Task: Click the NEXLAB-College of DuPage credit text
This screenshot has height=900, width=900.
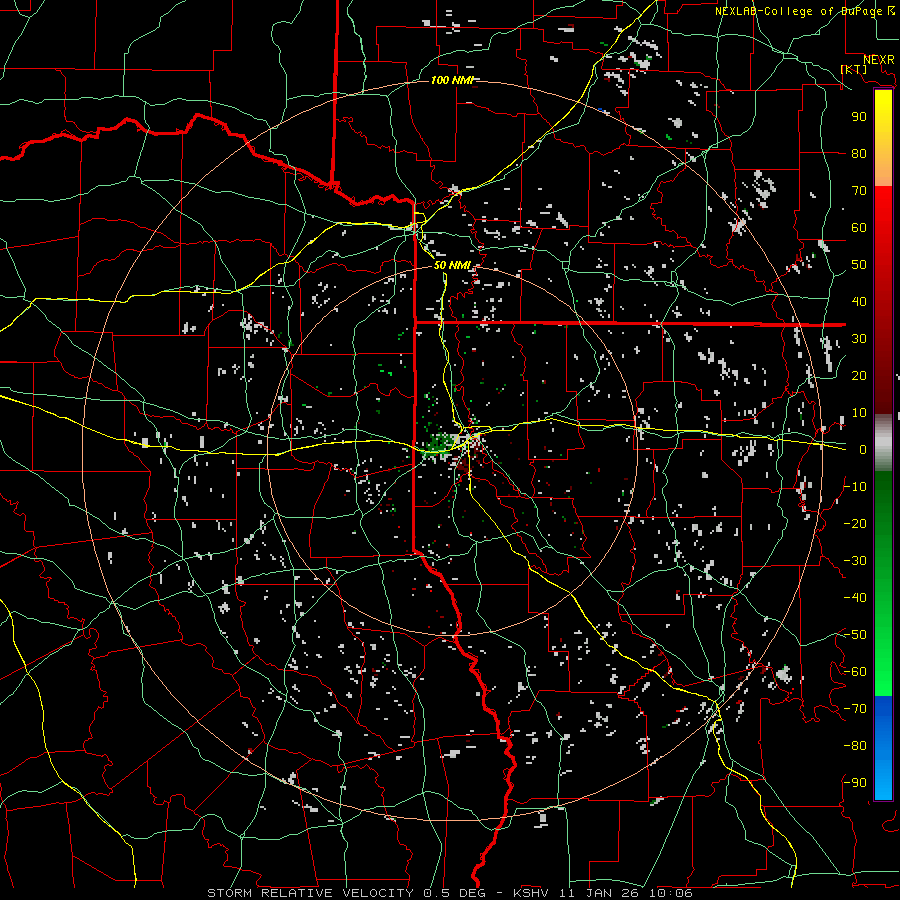Action: (x=804, y=11)
